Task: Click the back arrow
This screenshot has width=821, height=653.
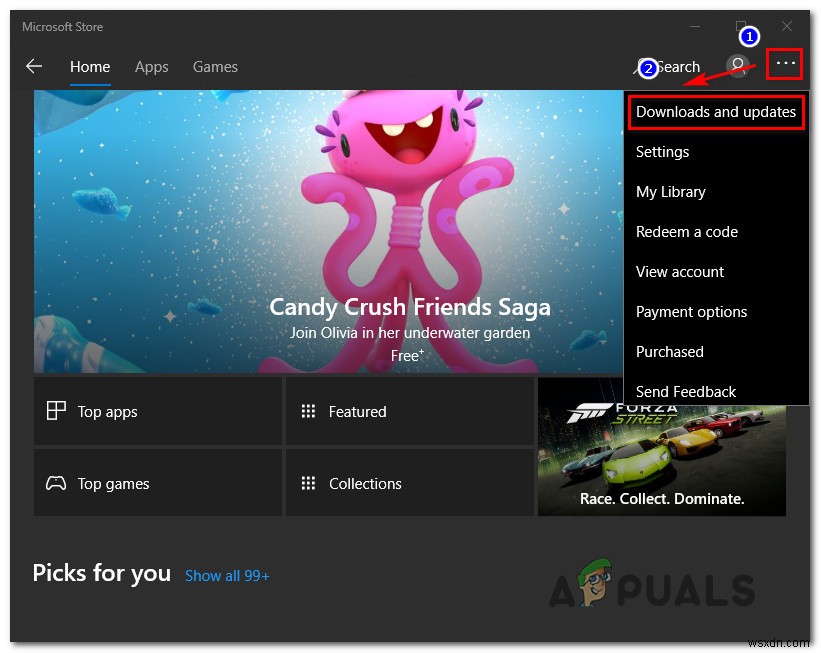Action: (x=34, y=66)
